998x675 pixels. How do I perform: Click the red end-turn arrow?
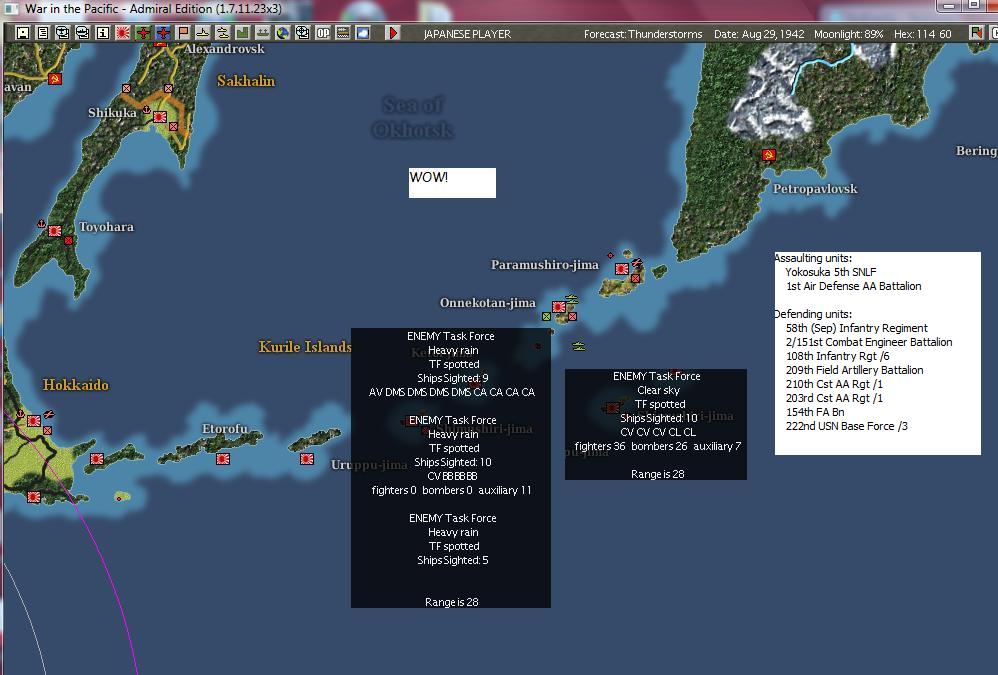[x=393, y=32]
